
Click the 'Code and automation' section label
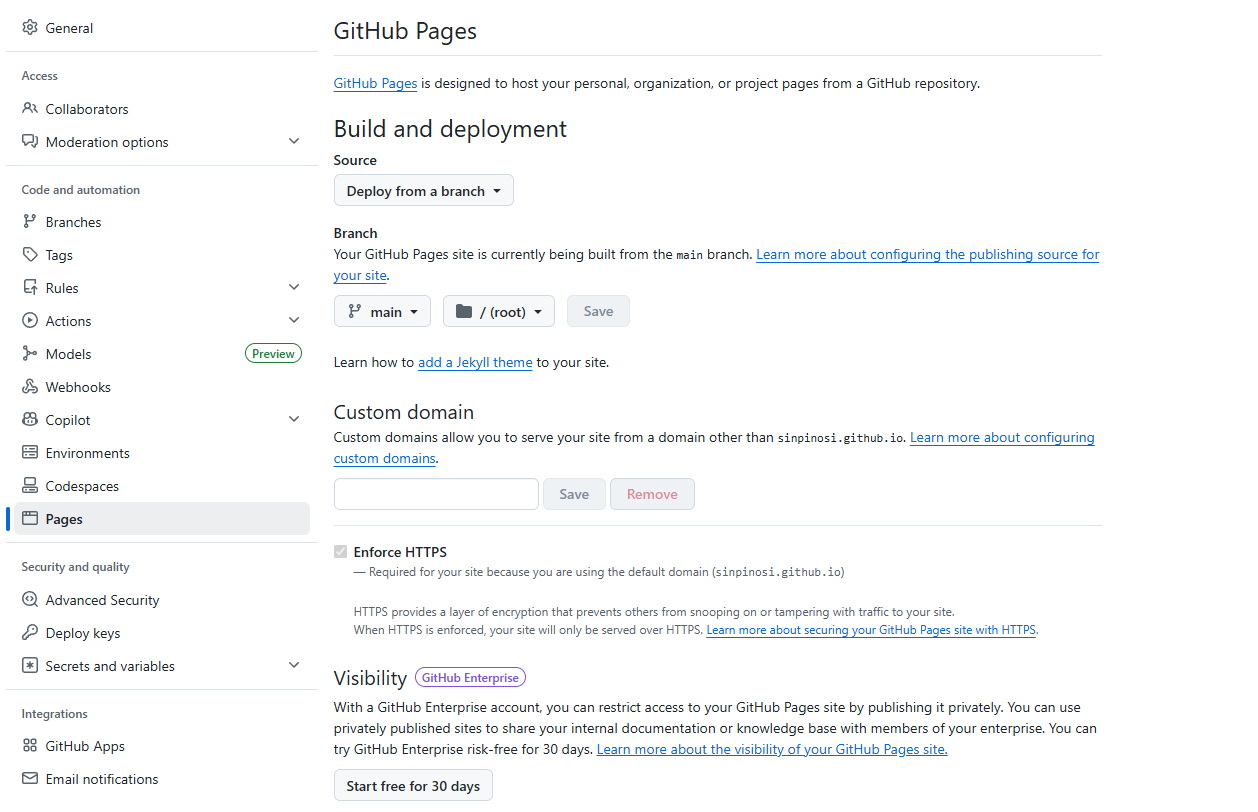[81, 190]
